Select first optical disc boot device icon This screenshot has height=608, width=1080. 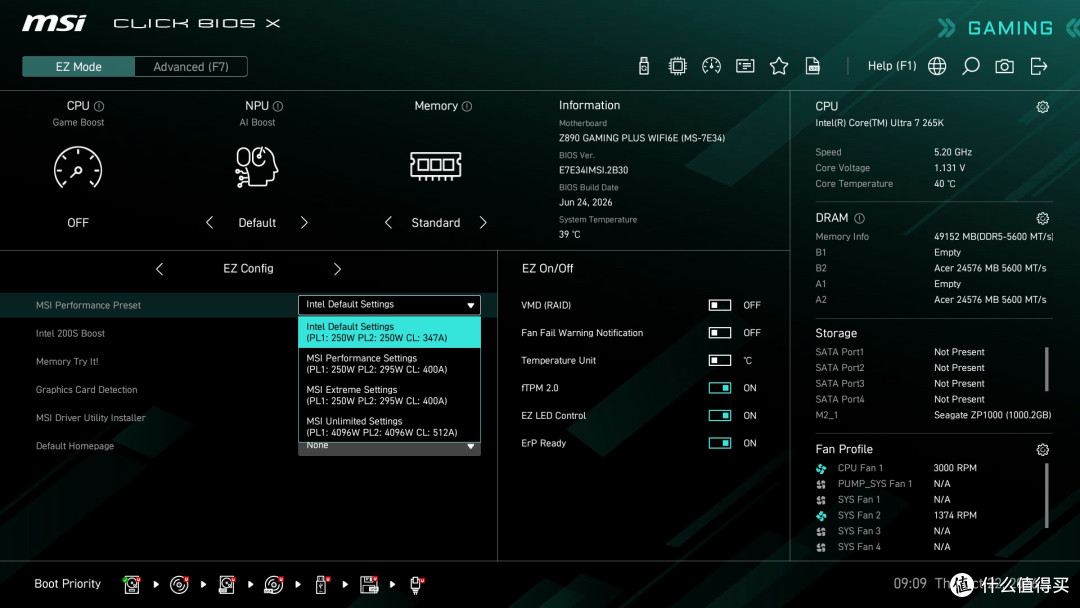179,585
